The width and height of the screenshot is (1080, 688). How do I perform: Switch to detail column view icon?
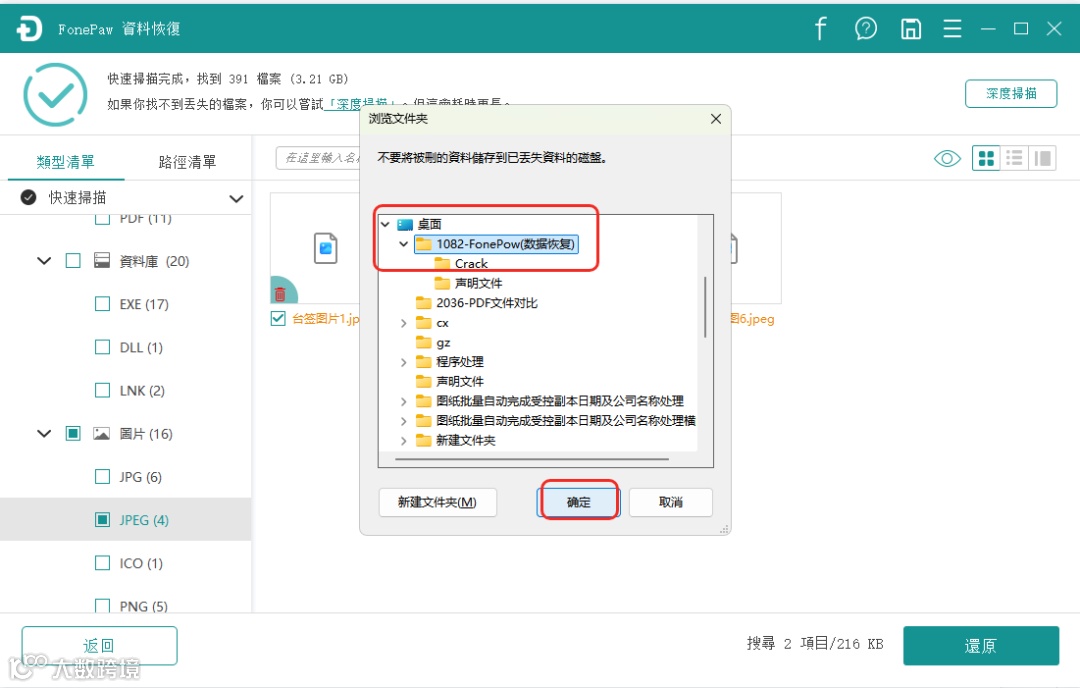coord(1042,158)
